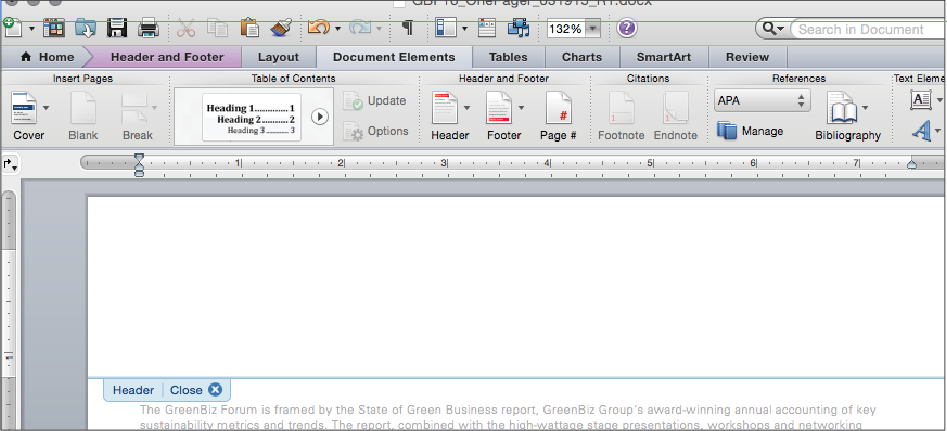Open the Table of Contents Options button

click(x=376, y=132)
